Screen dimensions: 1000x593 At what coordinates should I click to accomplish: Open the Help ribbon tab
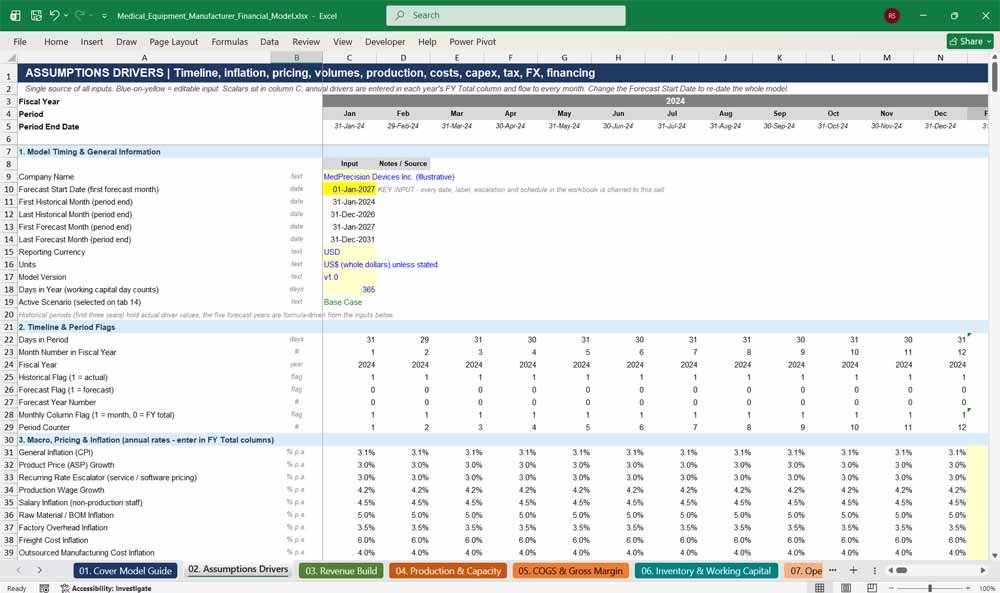coord(427,41)
